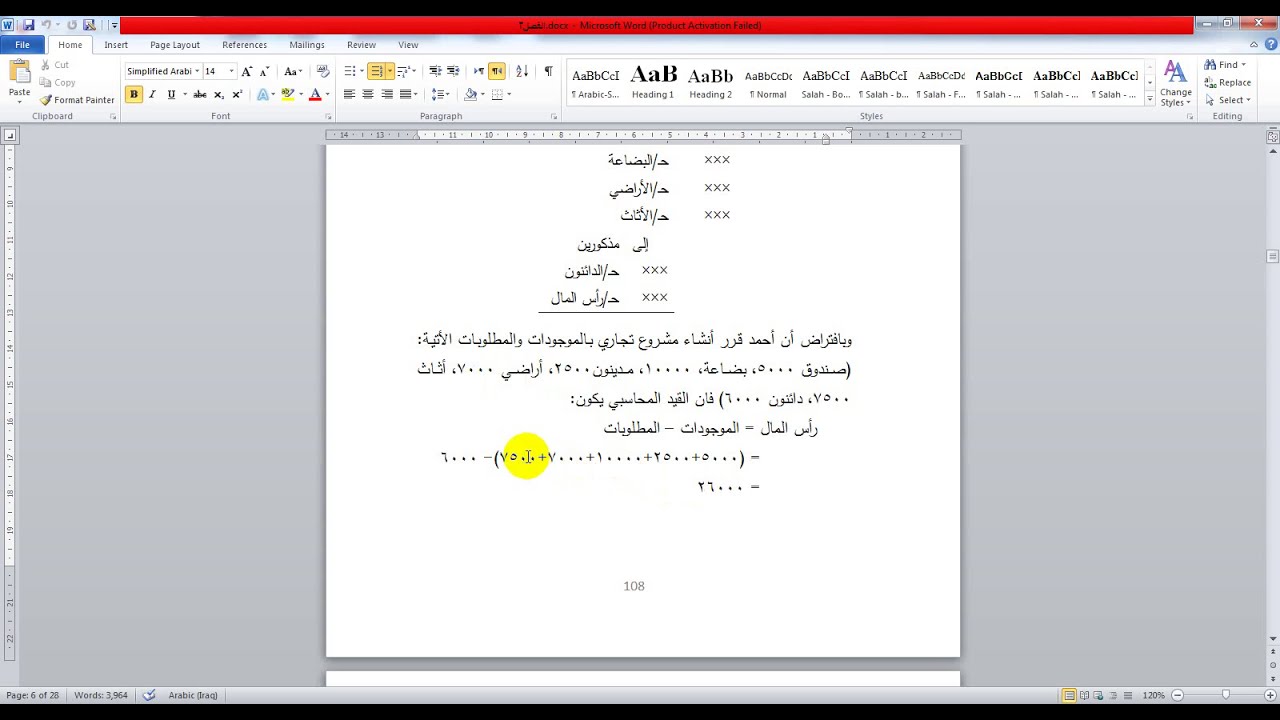Apply the Normal style

click(x=768, y=83)
